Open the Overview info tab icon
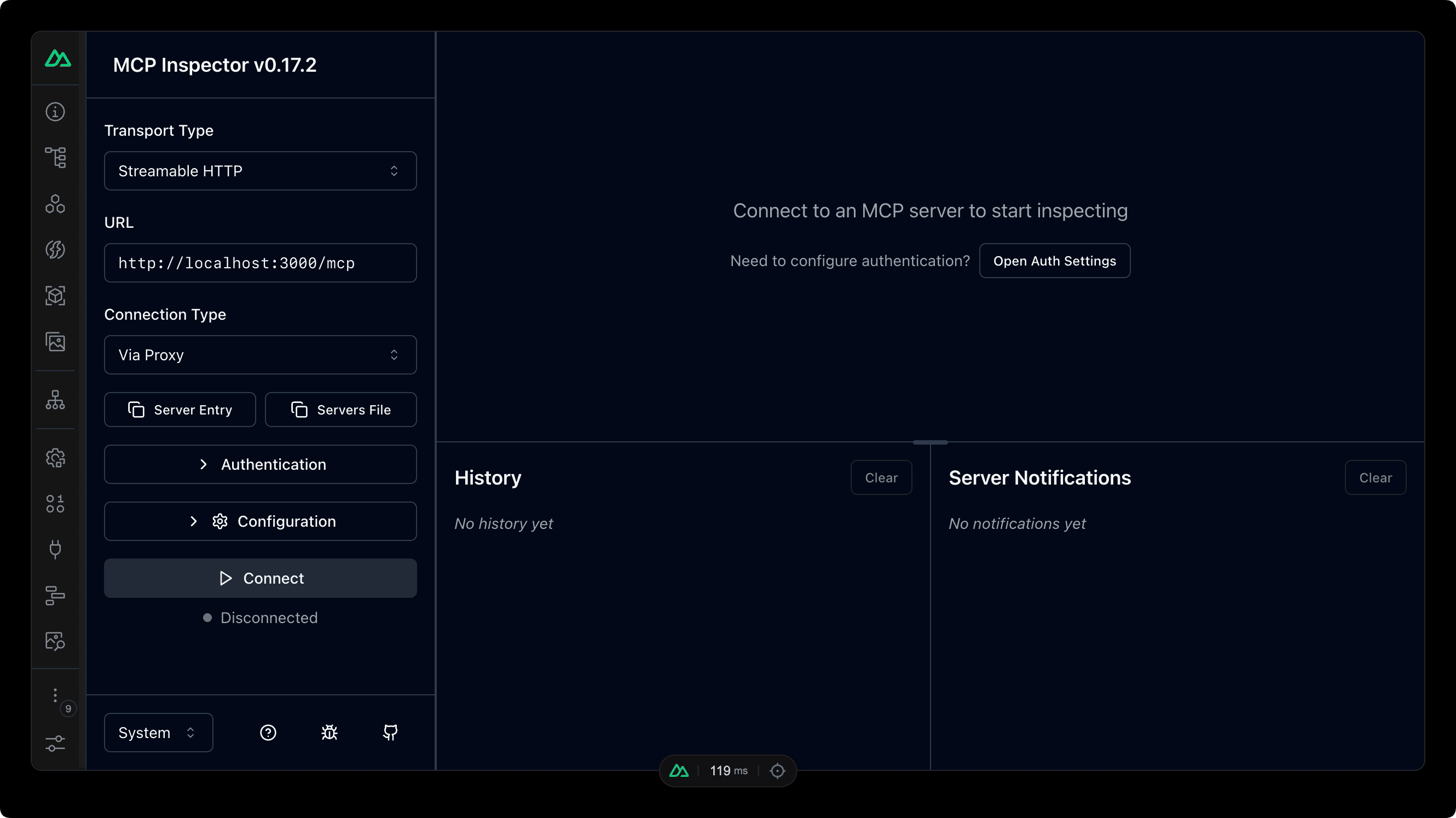 55,111
